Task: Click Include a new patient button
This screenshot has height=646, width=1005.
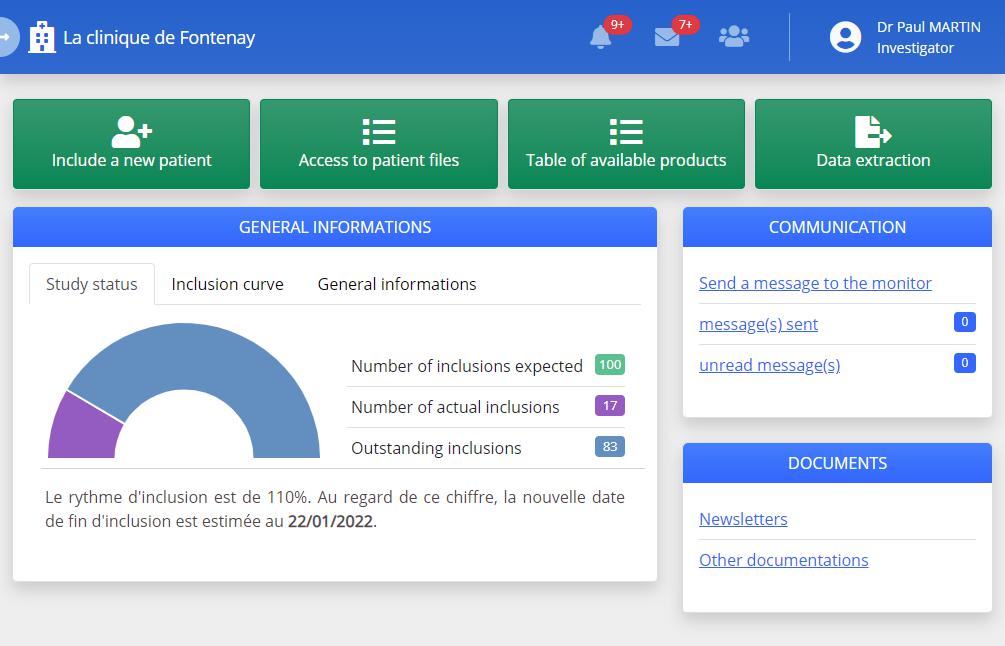Action: coord(131,144)
